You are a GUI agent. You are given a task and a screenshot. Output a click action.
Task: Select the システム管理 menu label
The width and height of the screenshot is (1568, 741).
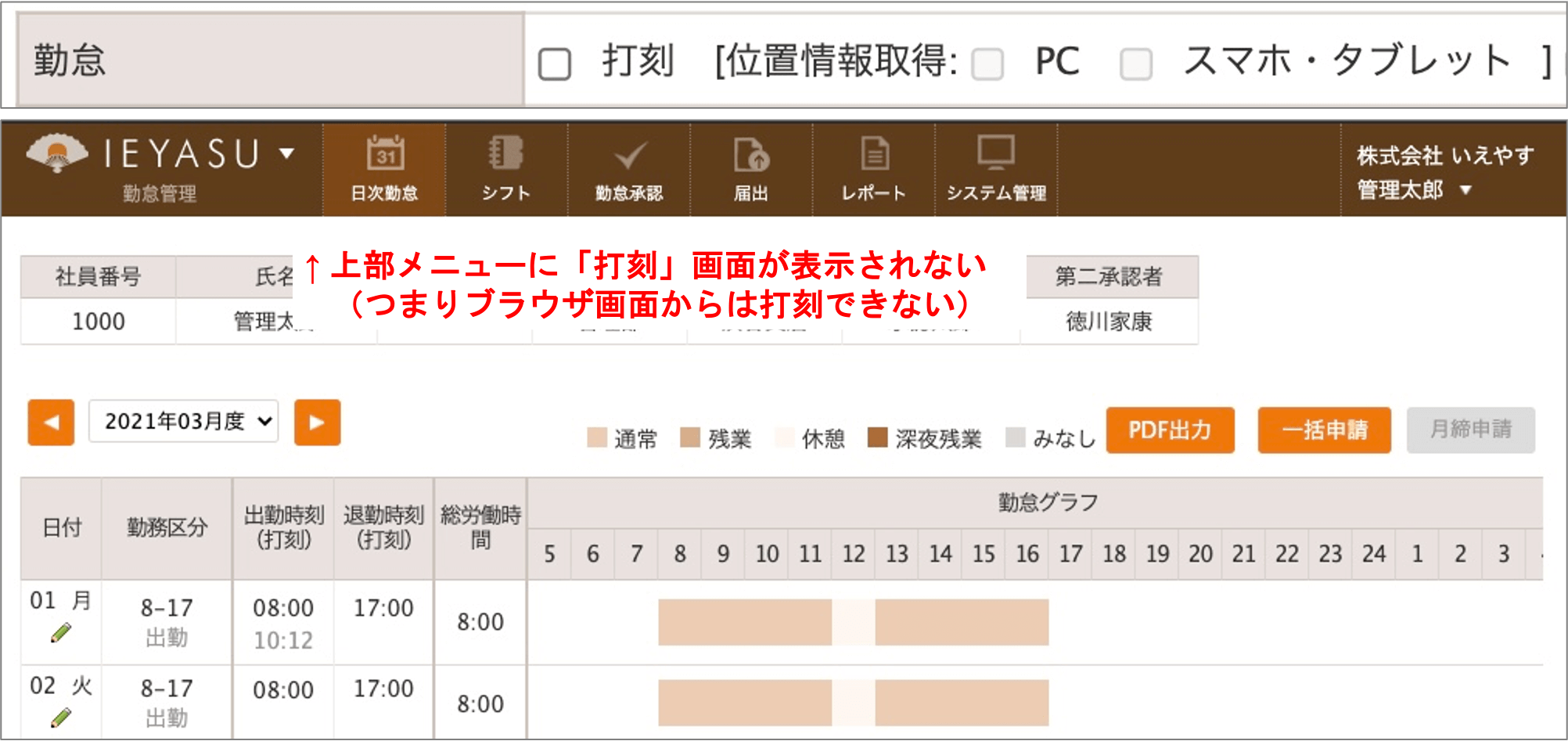(x=996, y=193)
